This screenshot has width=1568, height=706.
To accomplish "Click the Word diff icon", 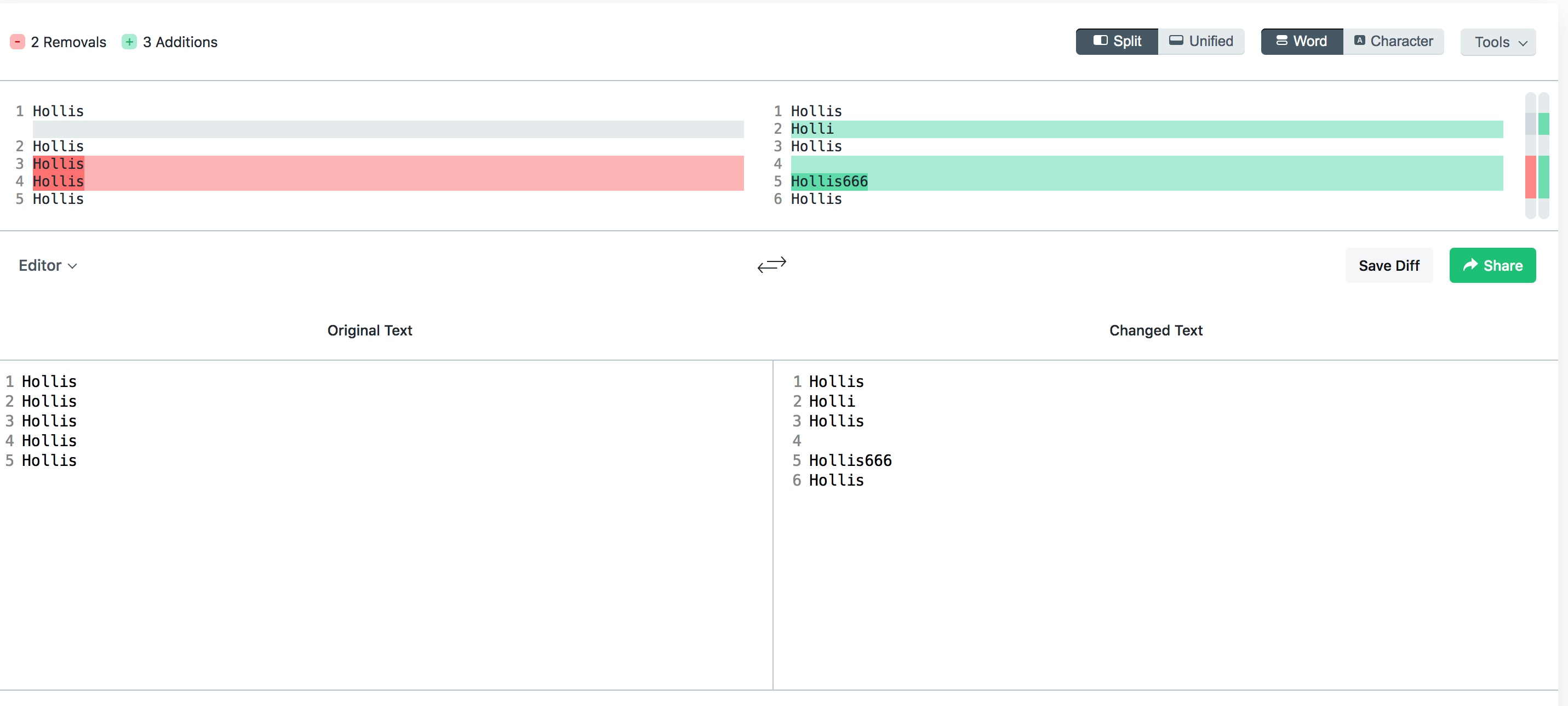I will click(1281, 41).
